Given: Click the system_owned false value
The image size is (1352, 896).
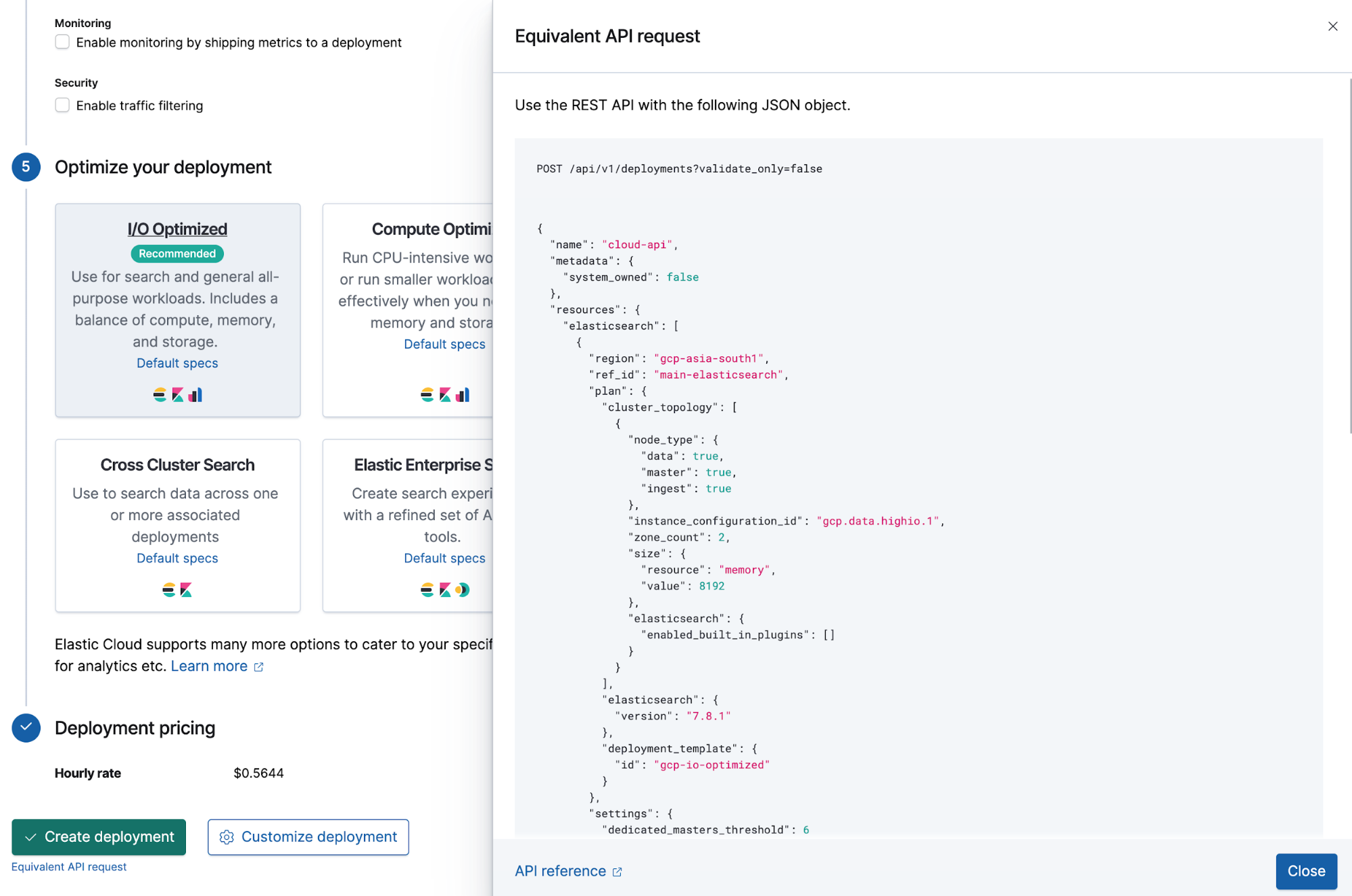Looking at the screenshot, I should point(682,277).
